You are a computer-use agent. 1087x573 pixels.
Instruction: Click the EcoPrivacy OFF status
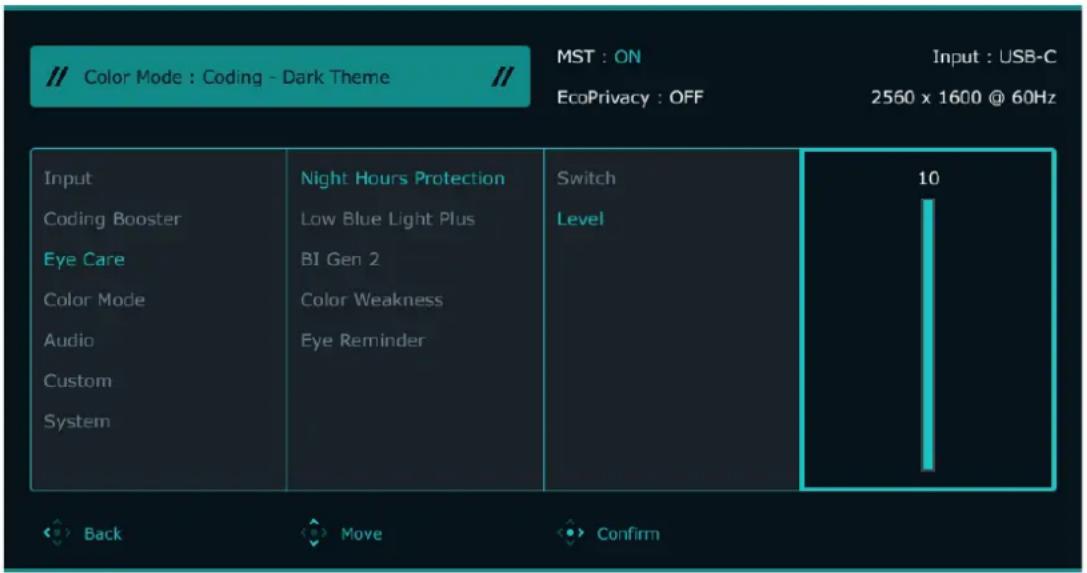[x=630, y=97]
